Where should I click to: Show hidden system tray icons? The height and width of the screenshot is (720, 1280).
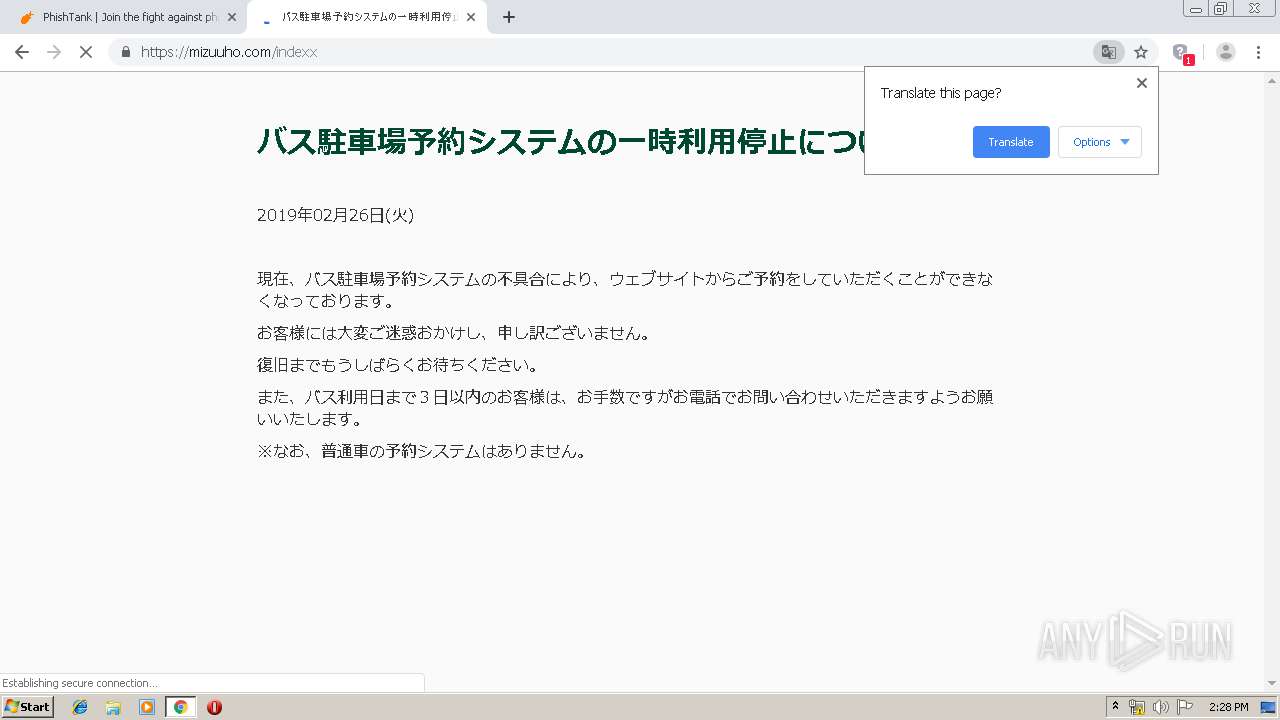[x=1115, y=707]
